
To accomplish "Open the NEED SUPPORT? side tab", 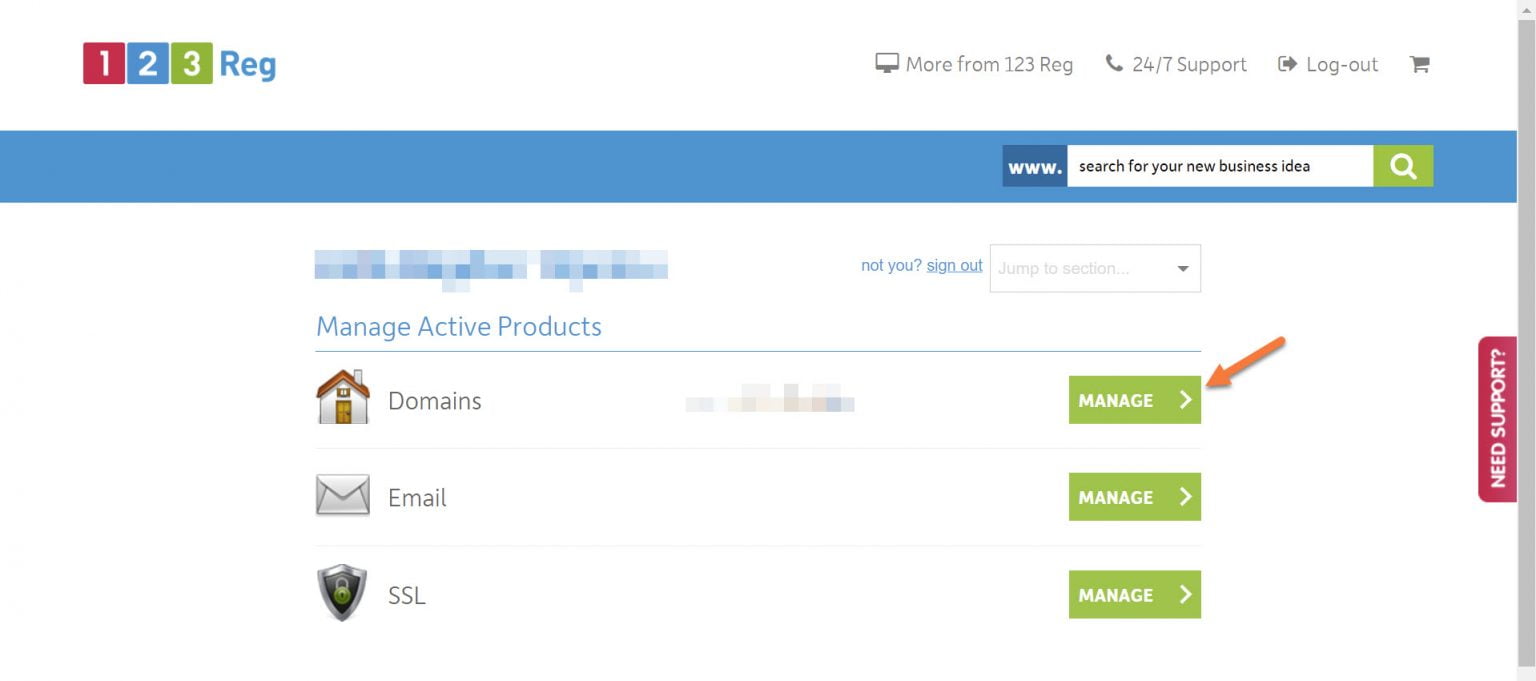I will 1497,417.
